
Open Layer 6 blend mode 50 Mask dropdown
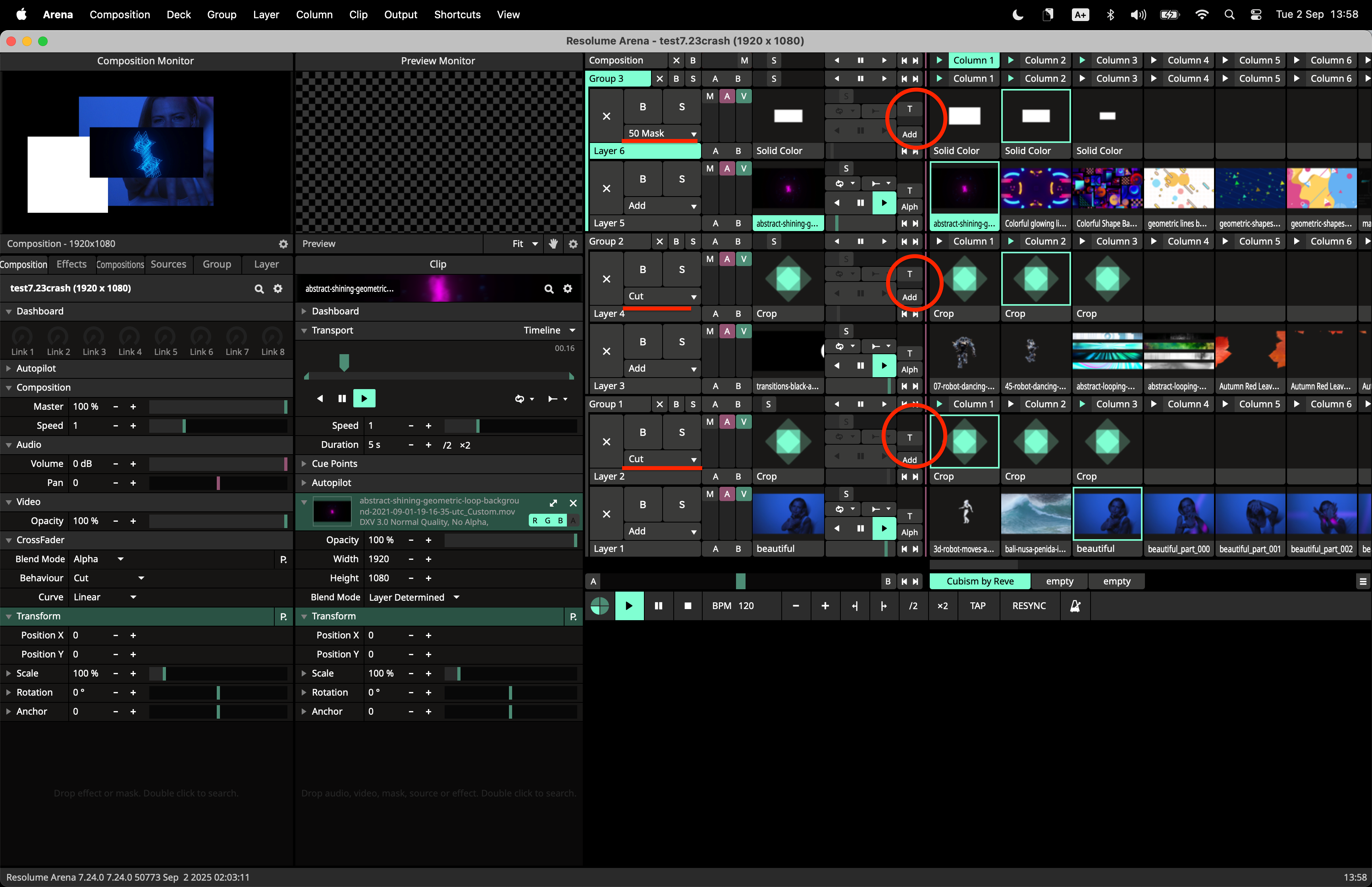click(661, 134)
